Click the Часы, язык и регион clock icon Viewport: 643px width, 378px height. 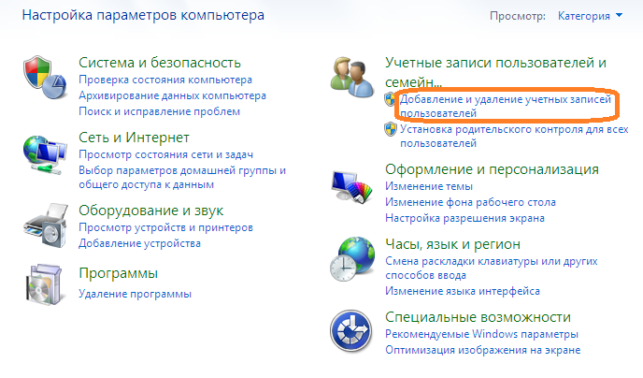(x=352, y=259)
